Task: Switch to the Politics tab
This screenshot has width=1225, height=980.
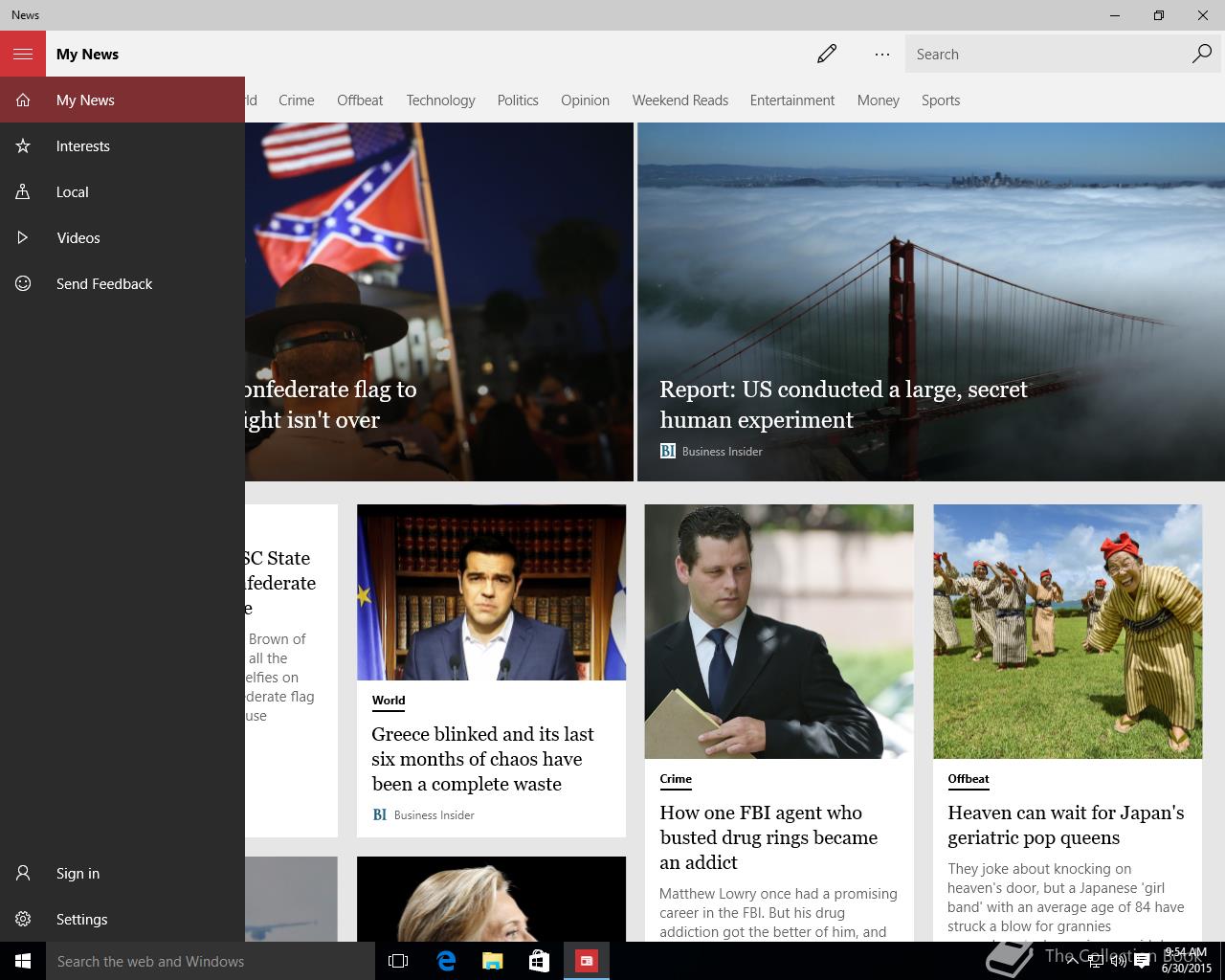Action: [518, 100]
